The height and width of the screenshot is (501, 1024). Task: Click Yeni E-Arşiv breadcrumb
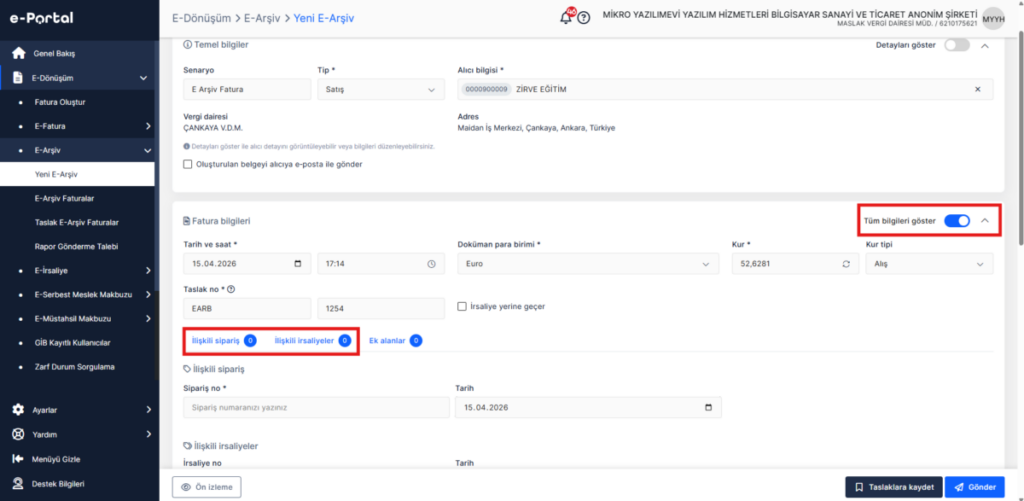tap(323, 18)
